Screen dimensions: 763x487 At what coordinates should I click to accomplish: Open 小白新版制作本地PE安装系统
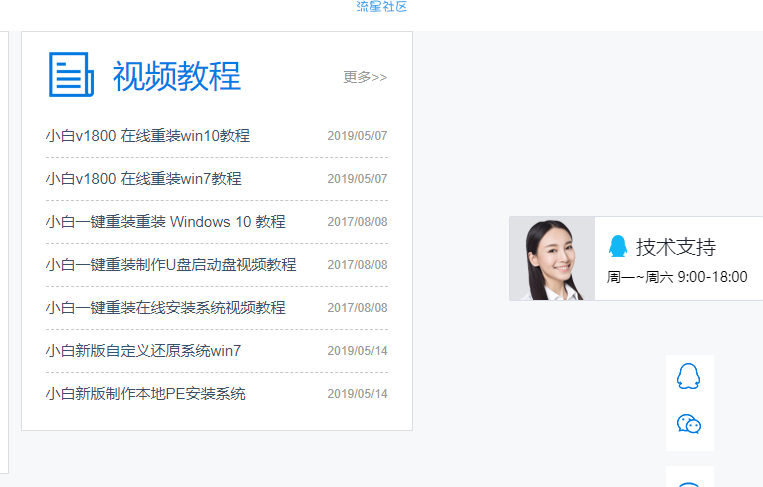[145, 394]
